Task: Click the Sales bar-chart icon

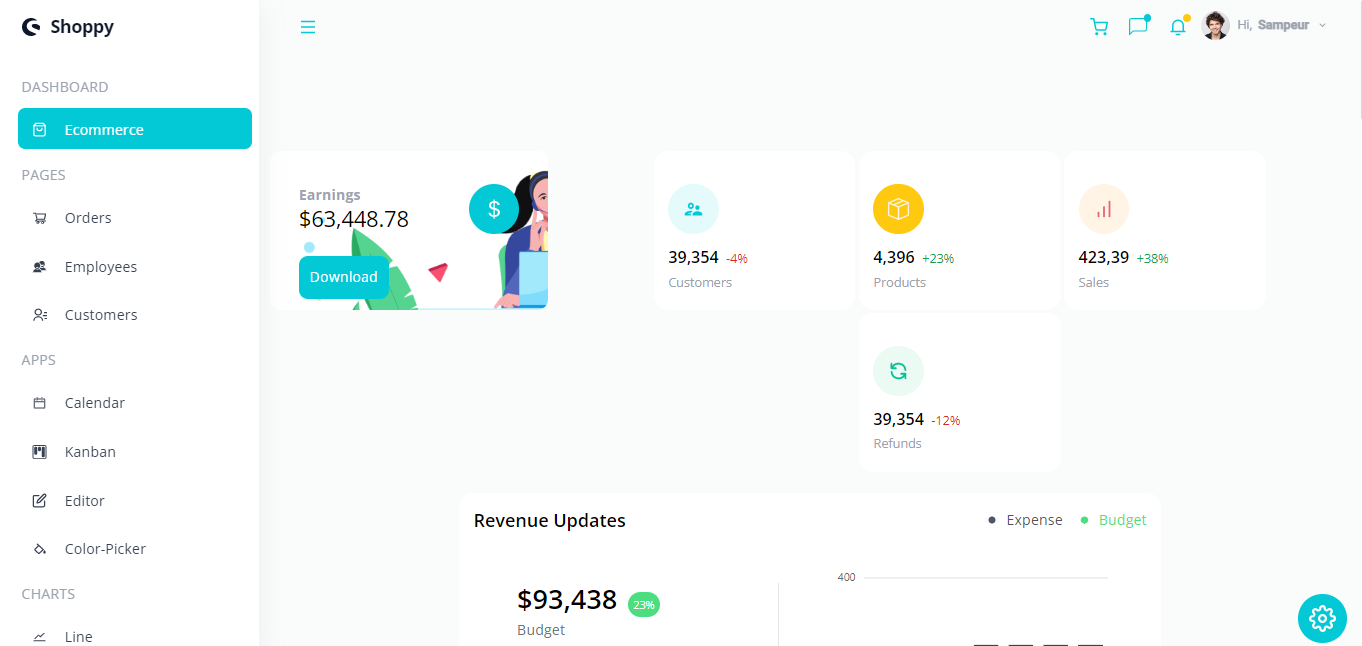Action: (1103, 209)
